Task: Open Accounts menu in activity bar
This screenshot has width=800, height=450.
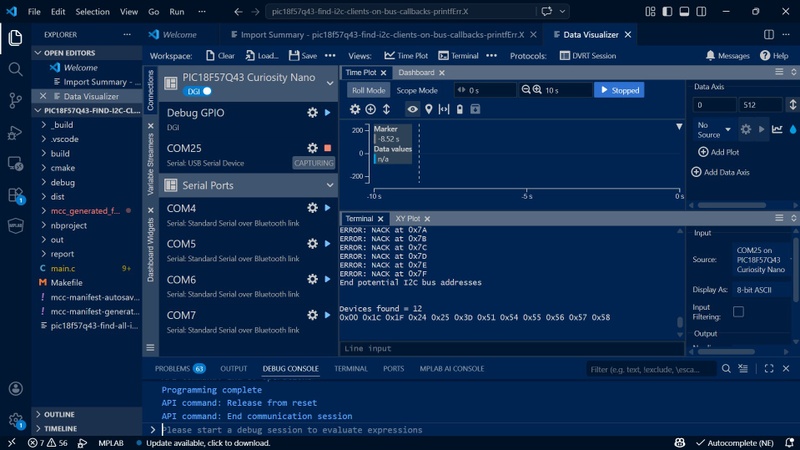Action: click(x=15, y=389)
